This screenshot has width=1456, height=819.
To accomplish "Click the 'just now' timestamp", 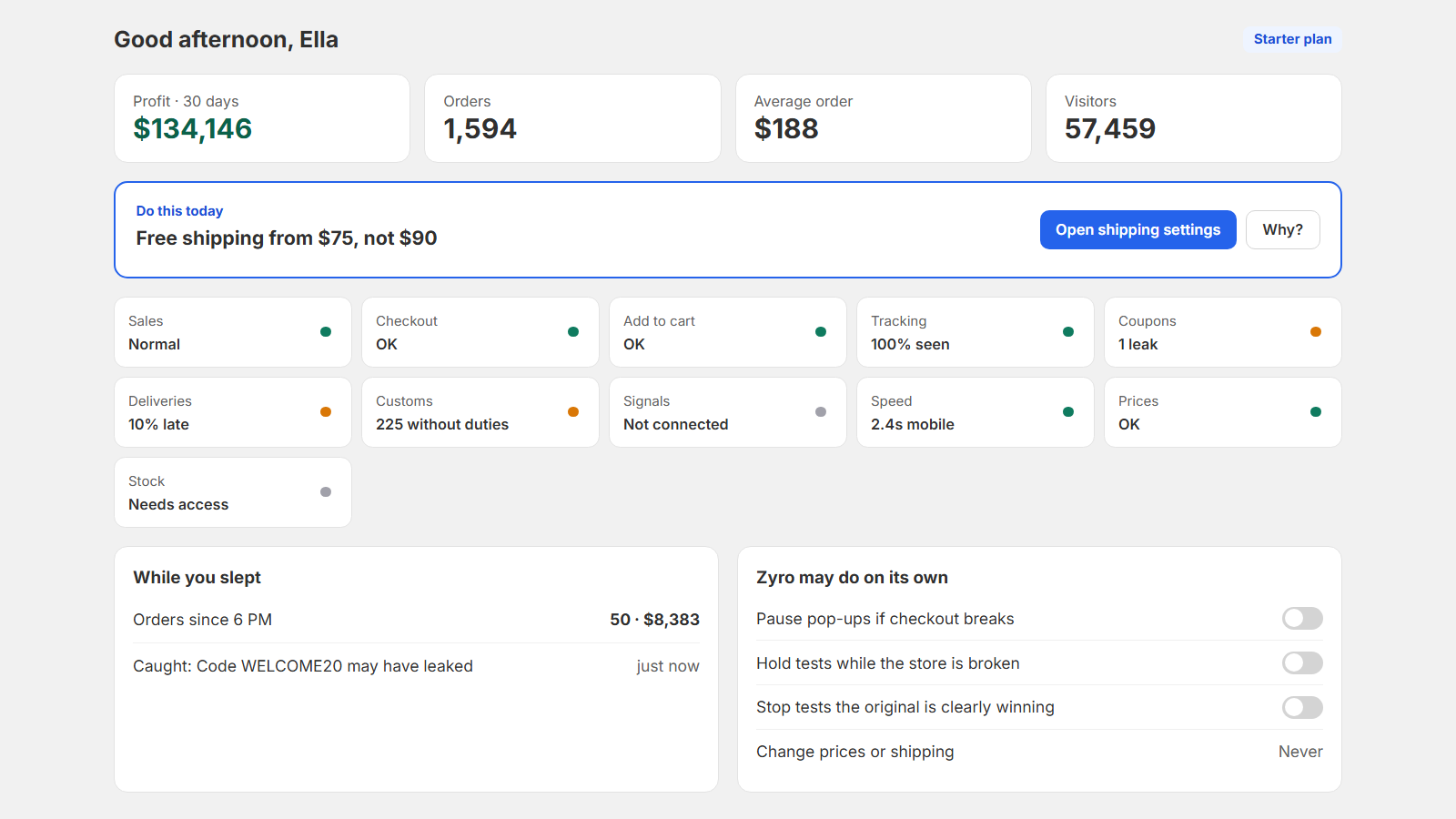I will tap(668, 666).
